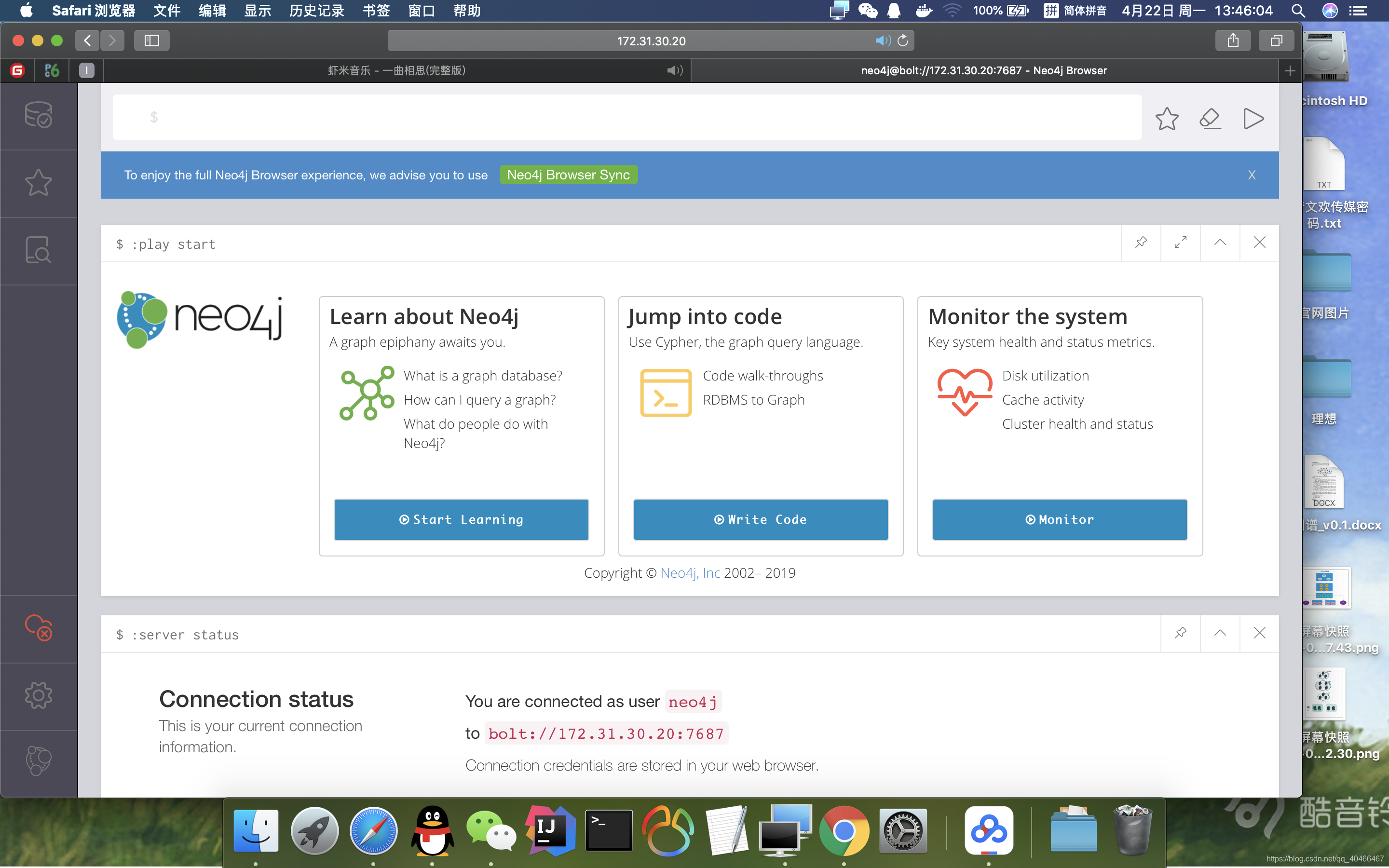Open Docker whale menu bar icon
Viewport: 1389px width, 868px height.
tap(924, 10)
